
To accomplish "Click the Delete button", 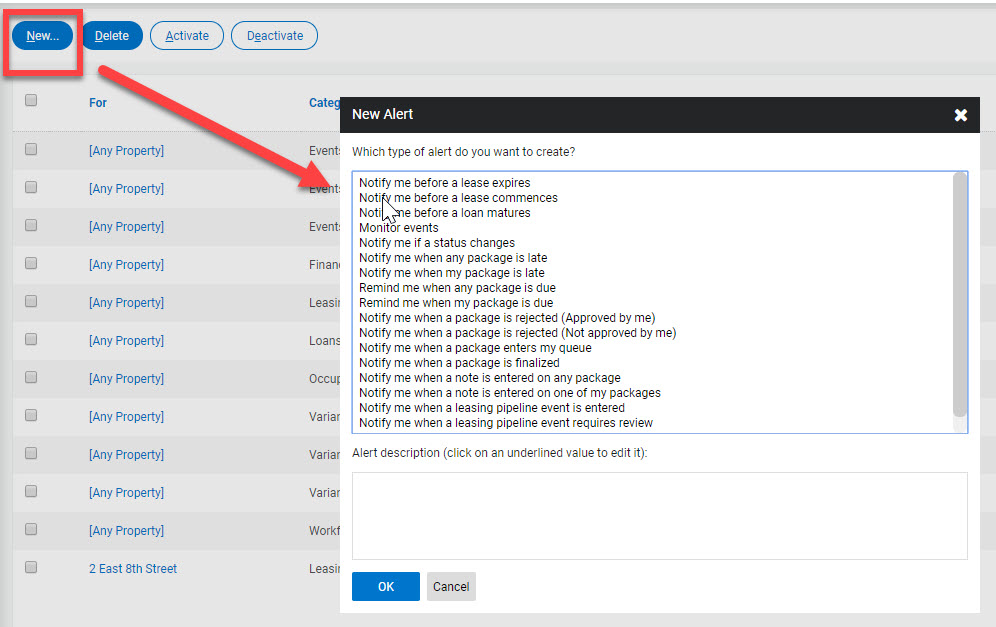I will [112, 35].
